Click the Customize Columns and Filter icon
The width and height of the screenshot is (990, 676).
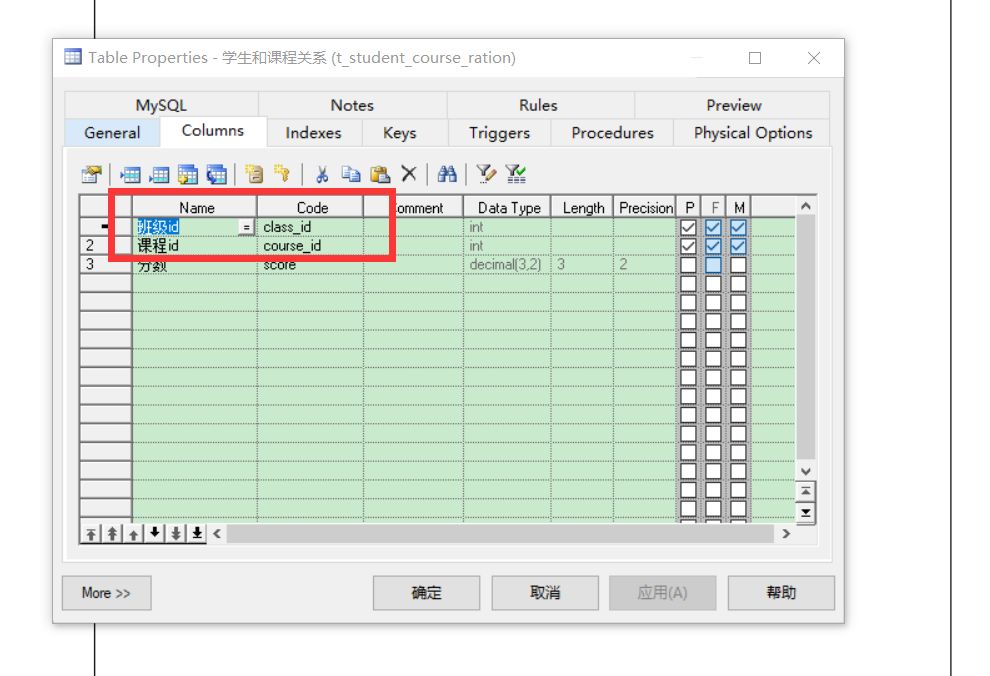(x=486, y=174)
